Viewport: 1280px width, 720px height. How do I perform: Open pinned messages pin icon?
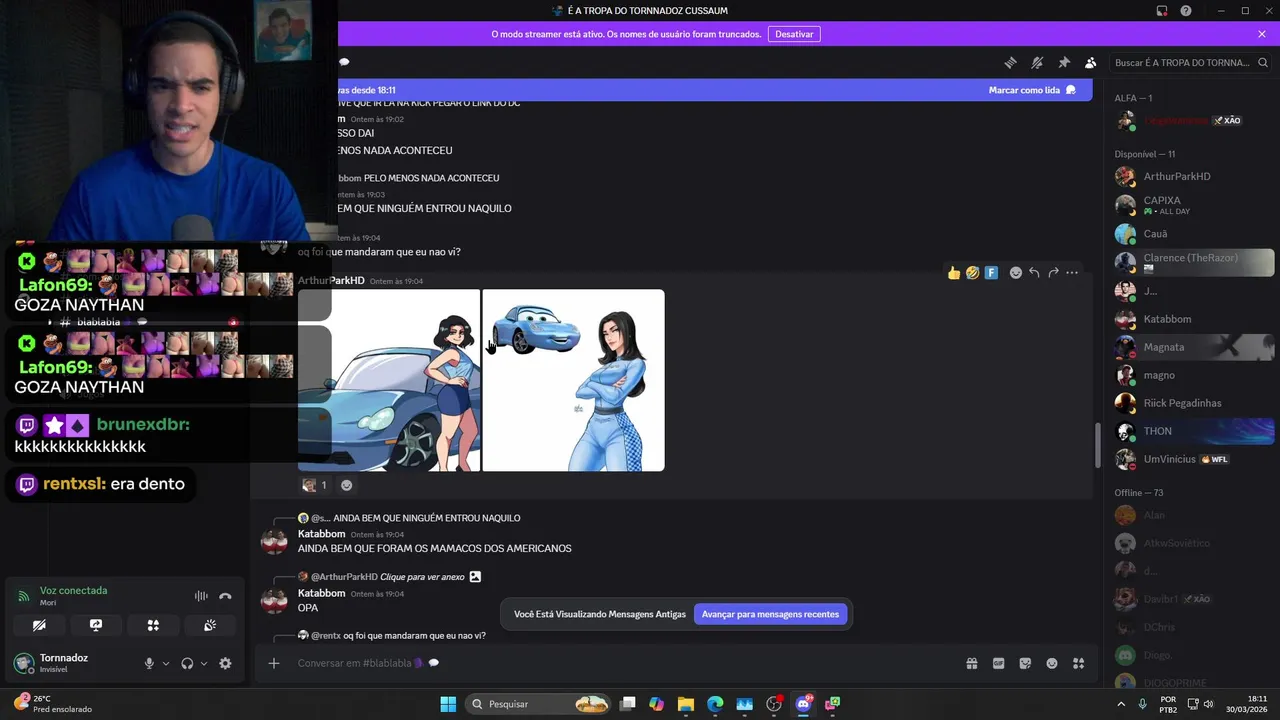[1064, 62]
